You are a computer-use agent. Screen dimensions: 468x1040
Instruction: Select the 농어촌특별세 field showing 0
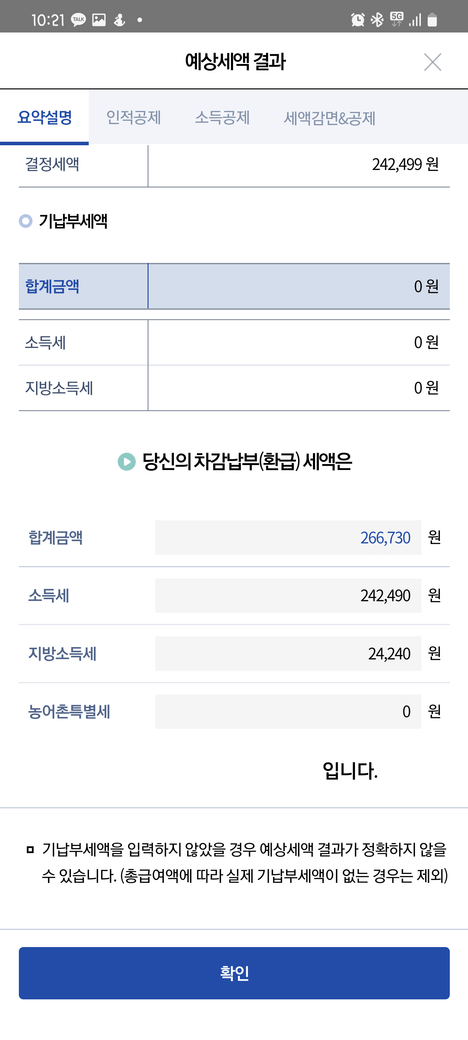(288, 712)
